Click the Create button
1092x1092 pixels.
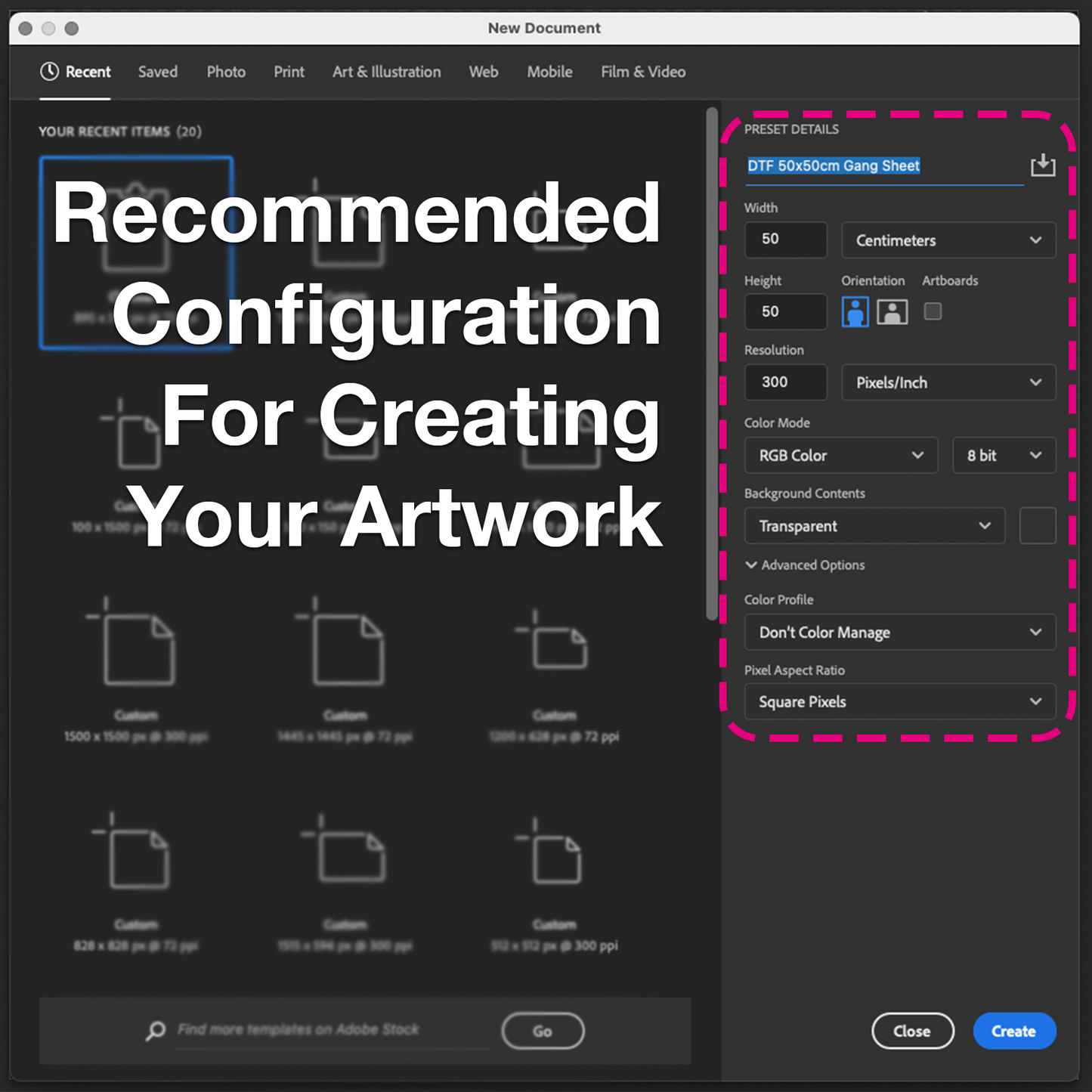(1013, 1031)
